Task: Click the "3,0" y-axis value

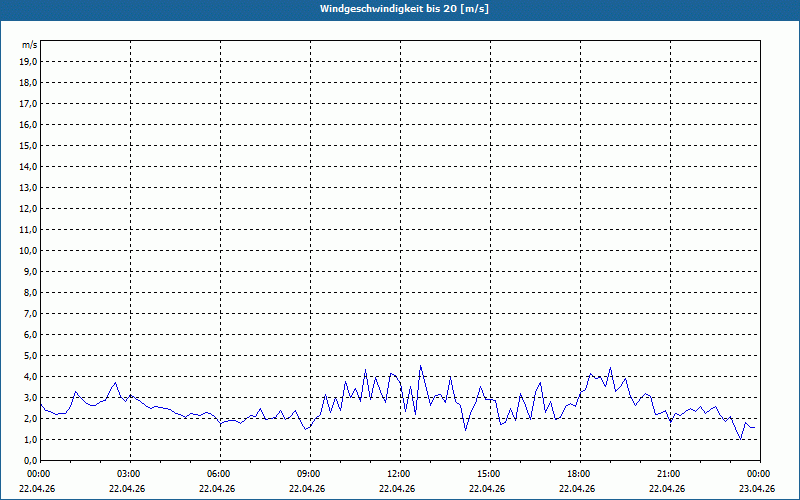Action: tap(31, 397)
